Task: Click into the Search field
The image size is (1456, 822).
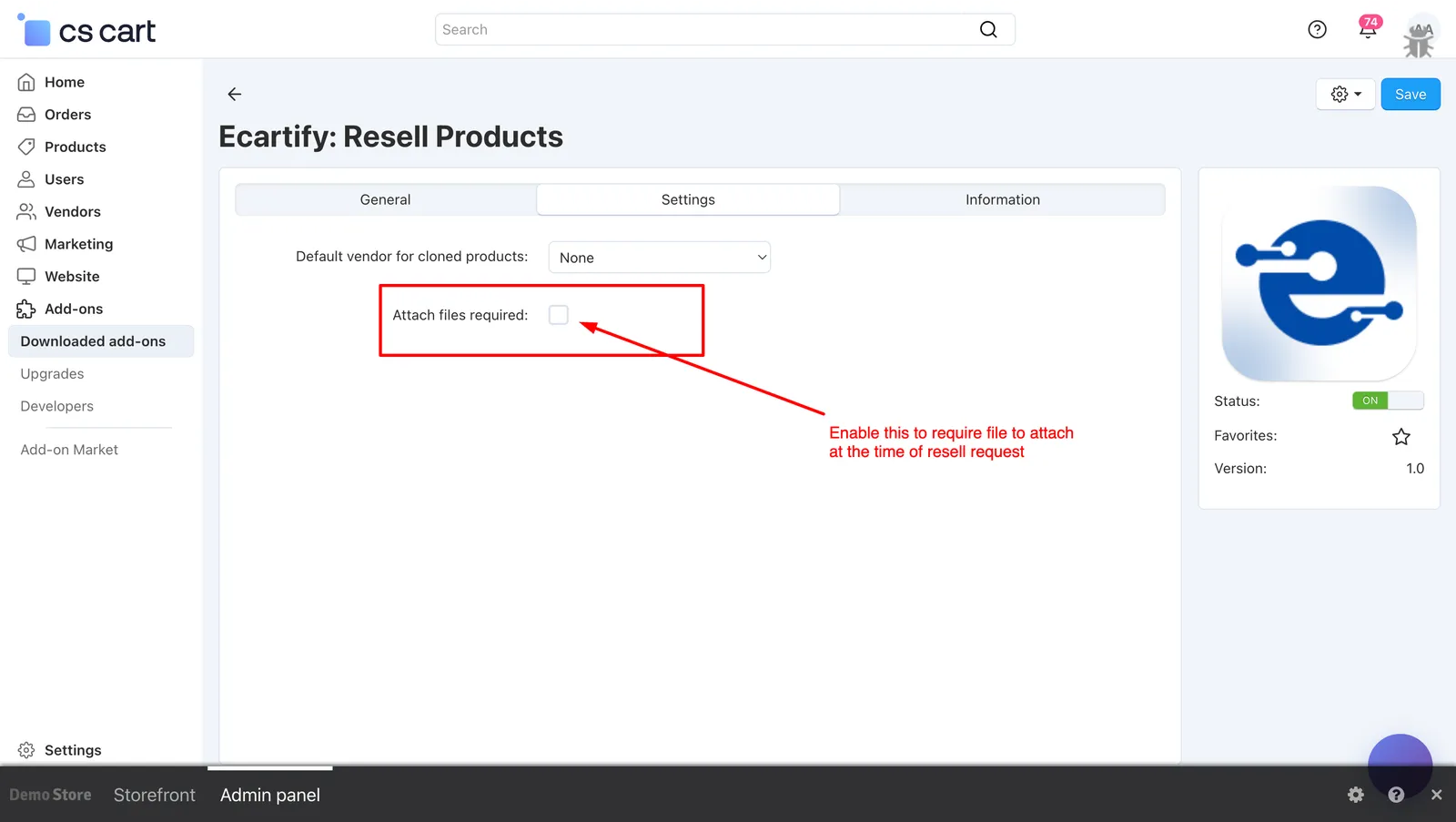Action: [710, 29]
